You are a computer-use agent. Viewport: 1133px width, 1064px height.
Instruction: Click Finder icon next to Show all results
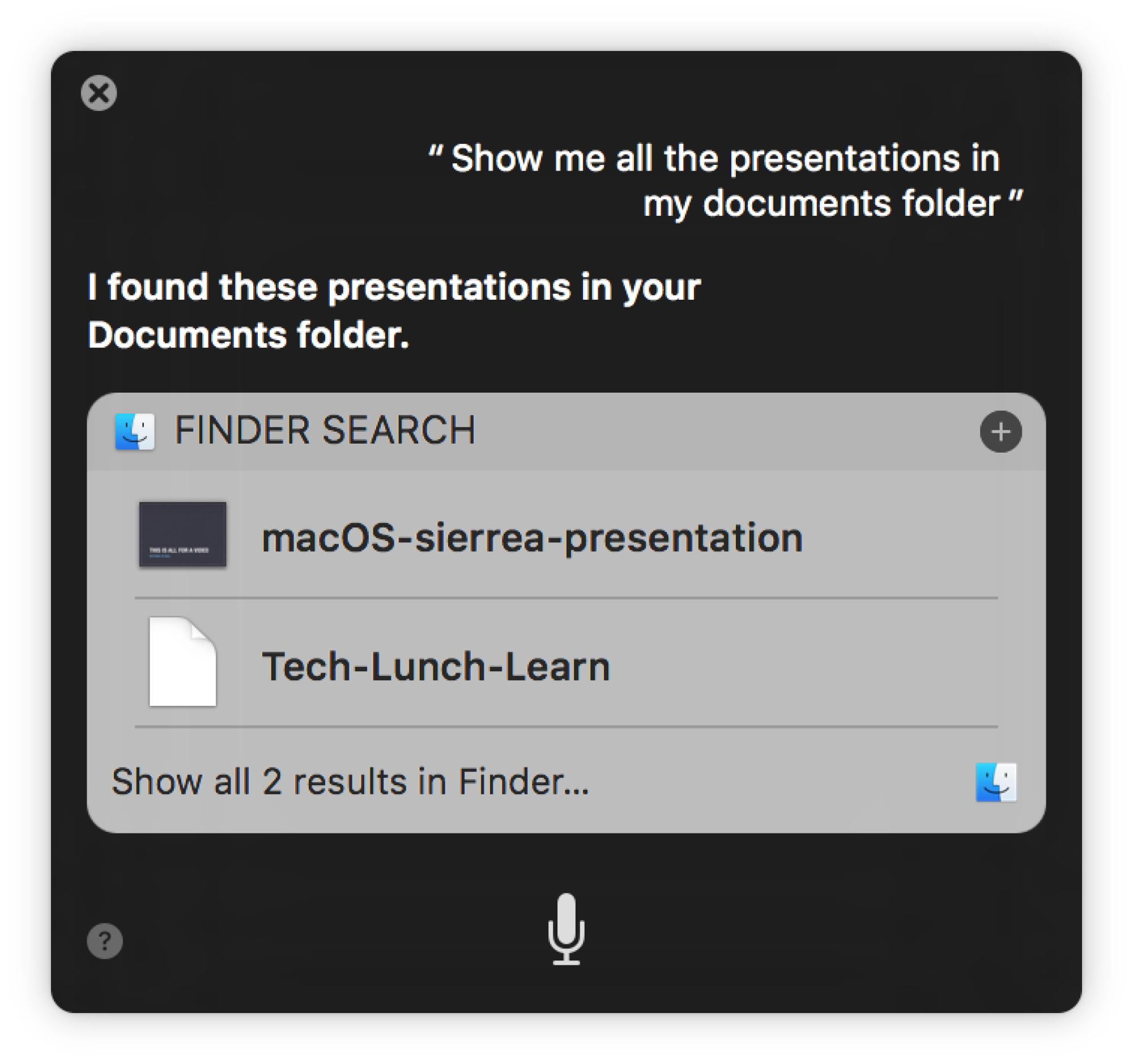[x=996, y=782]
